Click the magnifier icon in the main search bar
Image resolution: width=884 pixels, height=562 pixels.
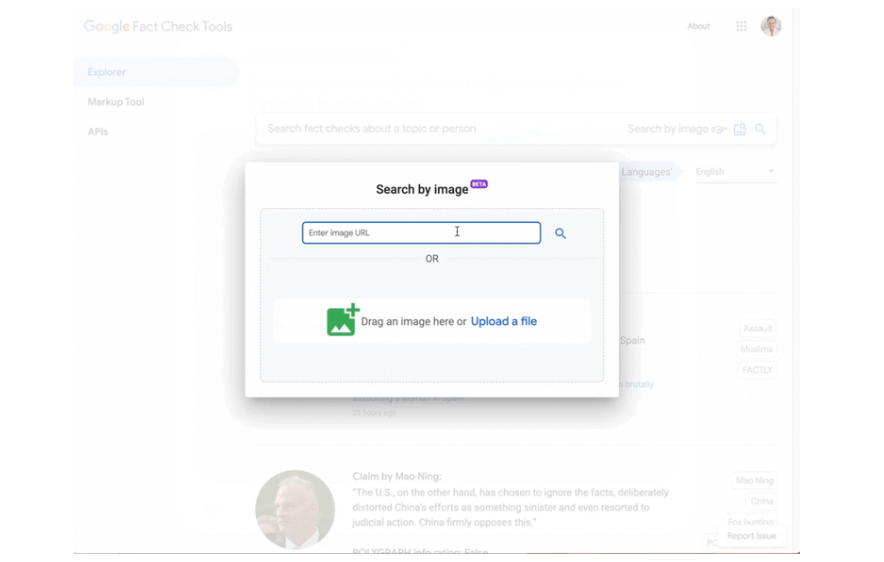pyautogui.click(x=761, y=129)
